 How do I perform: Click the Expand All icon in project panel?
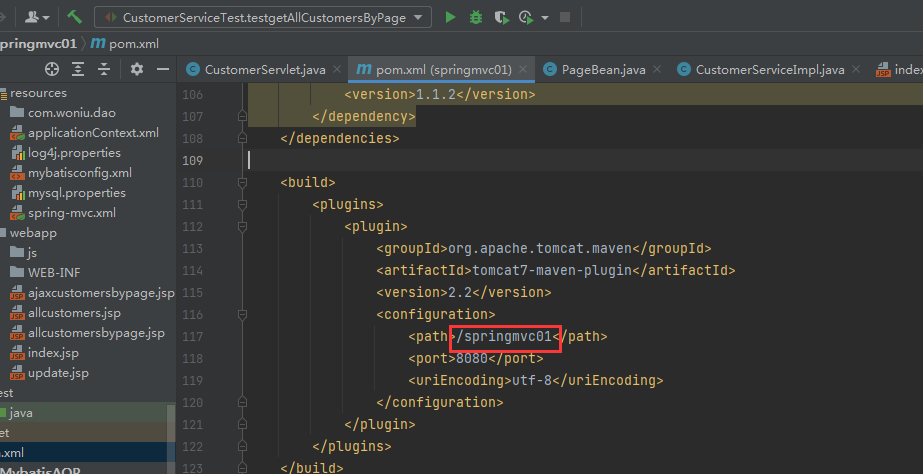78,69
